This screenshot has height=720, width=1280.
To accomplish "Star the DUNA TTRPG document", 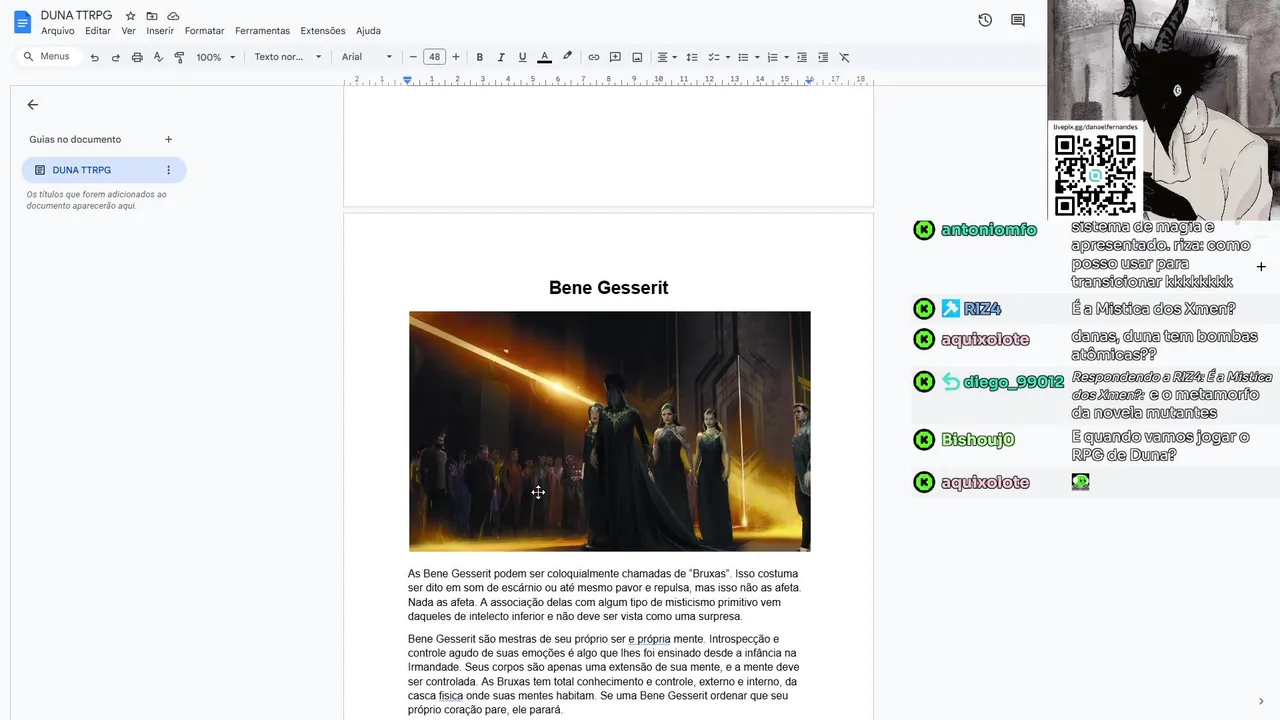I will 130,16.
